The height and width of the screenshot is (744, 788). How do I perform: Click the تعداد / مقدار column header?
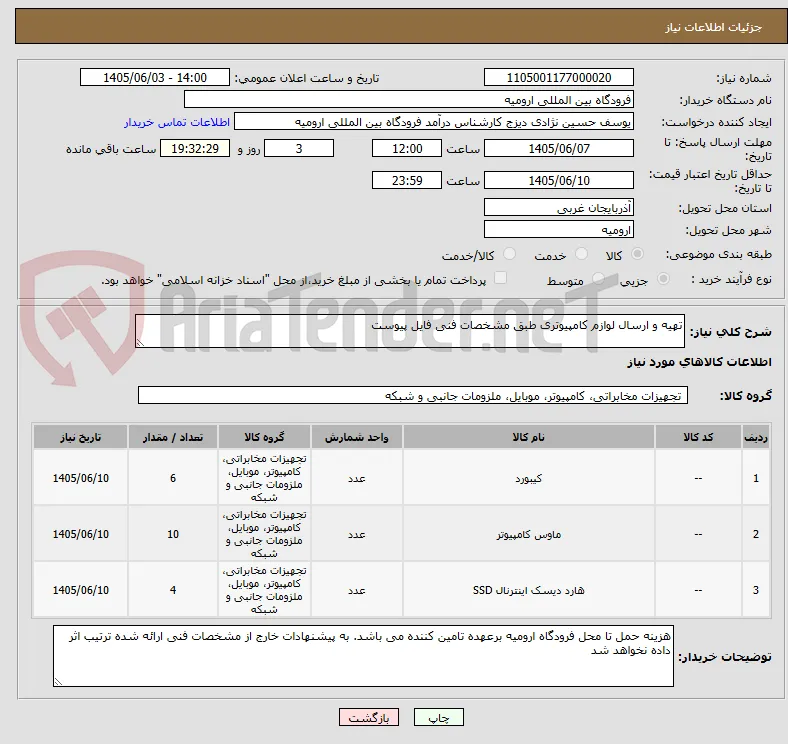click(x=173, y=437)
